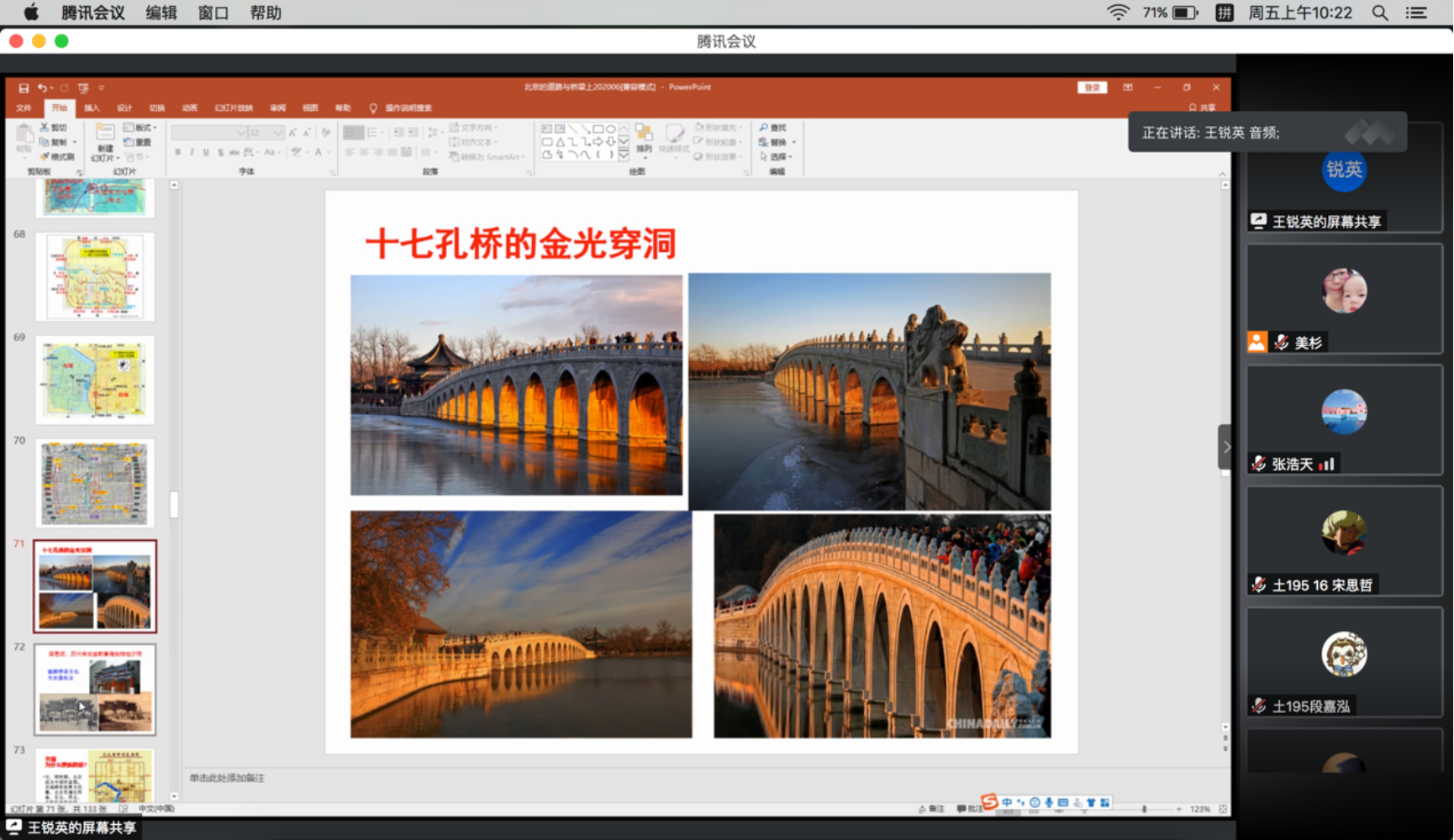Toggle Underline formatting button
This screenshot has width=1454, height=840.
coord(206,152)
